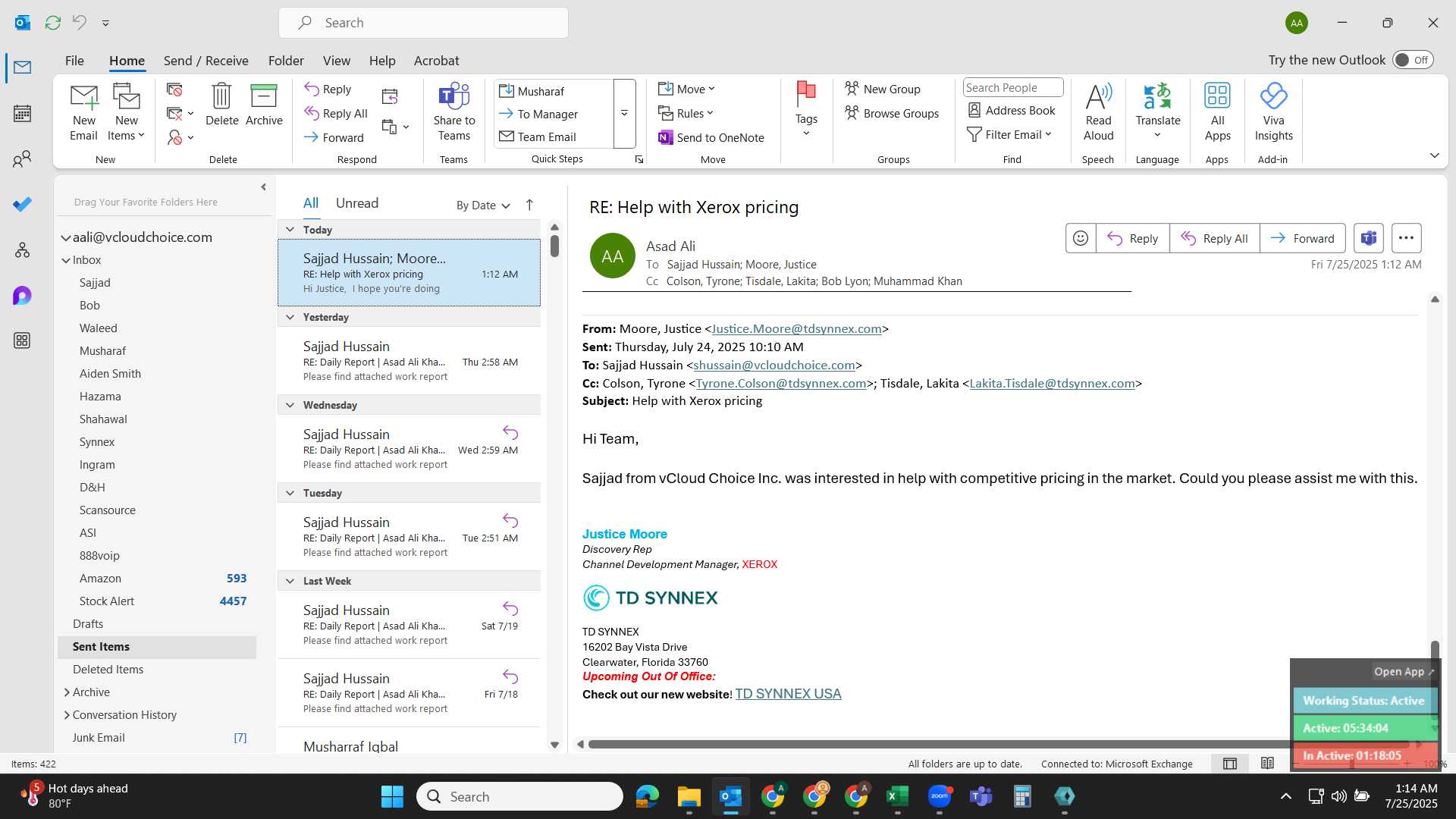Click the Undo icon in title bar
1456x819 pixels.
point(79,23)
